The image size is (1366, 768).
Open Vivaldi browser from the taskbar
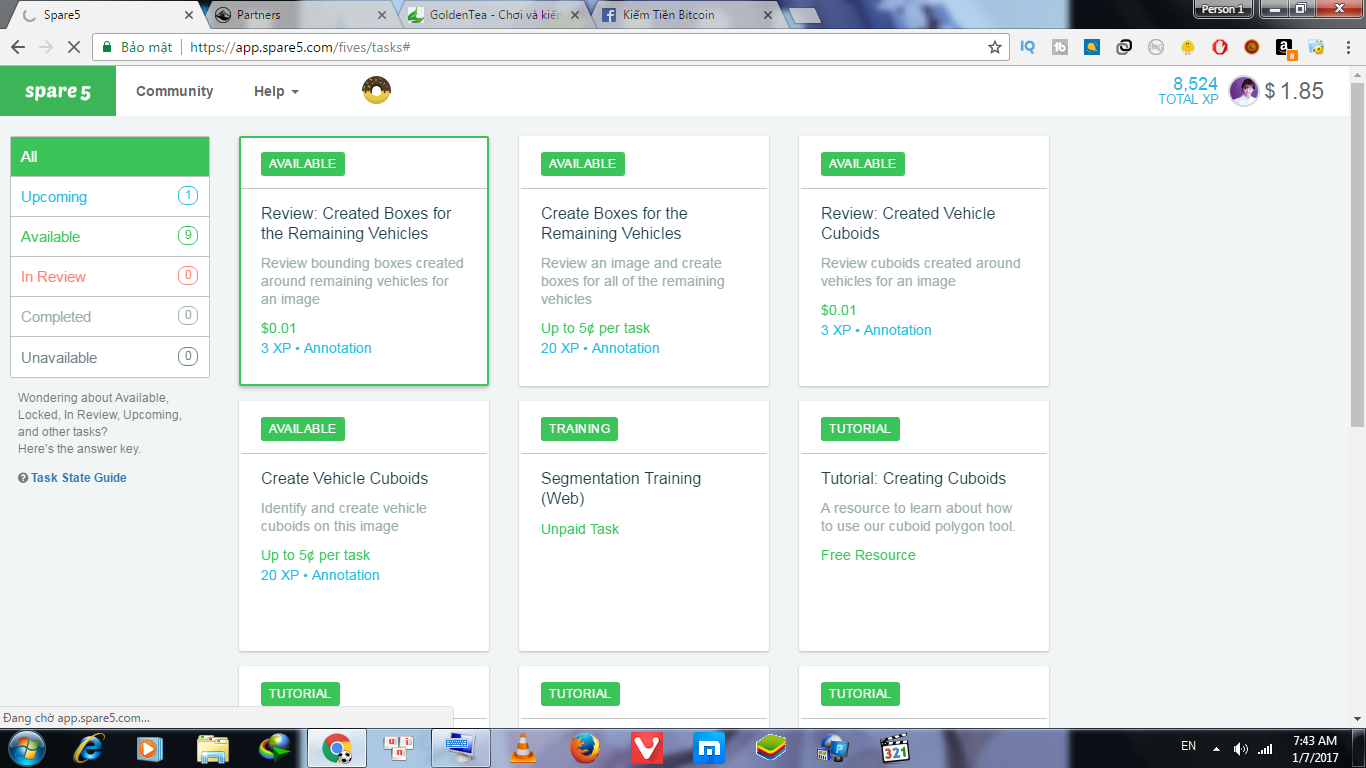pyautogui.click(x=646, y=748)
